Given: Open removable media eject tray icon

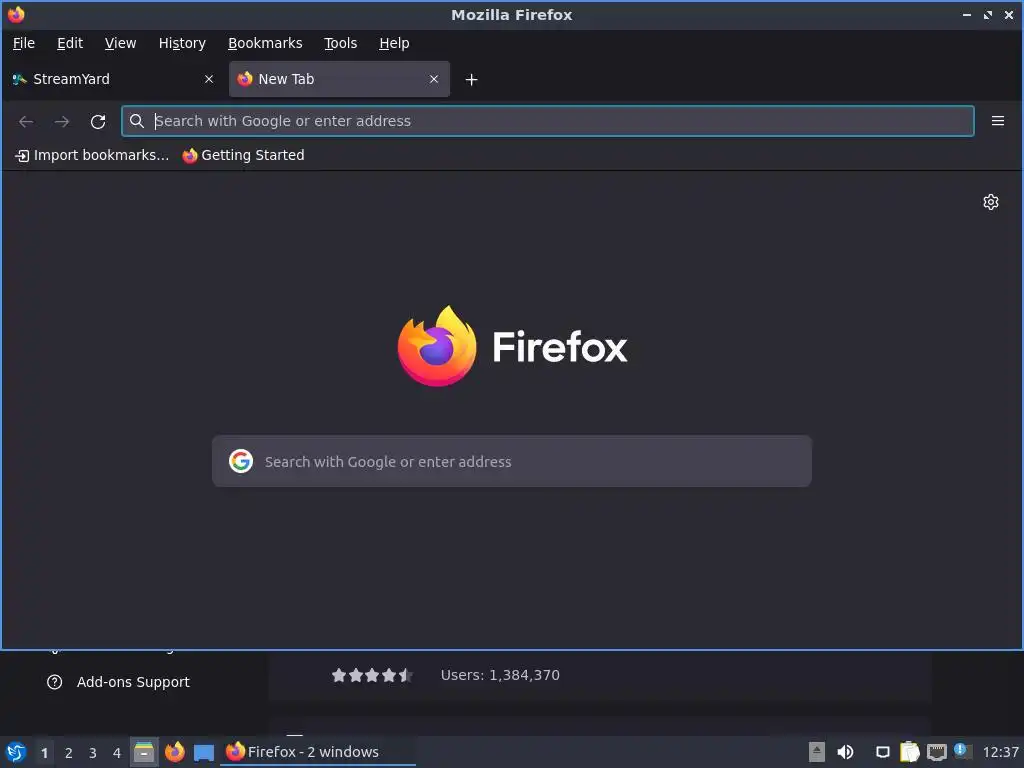Looking at the screenshot, I should pos(816,752).
